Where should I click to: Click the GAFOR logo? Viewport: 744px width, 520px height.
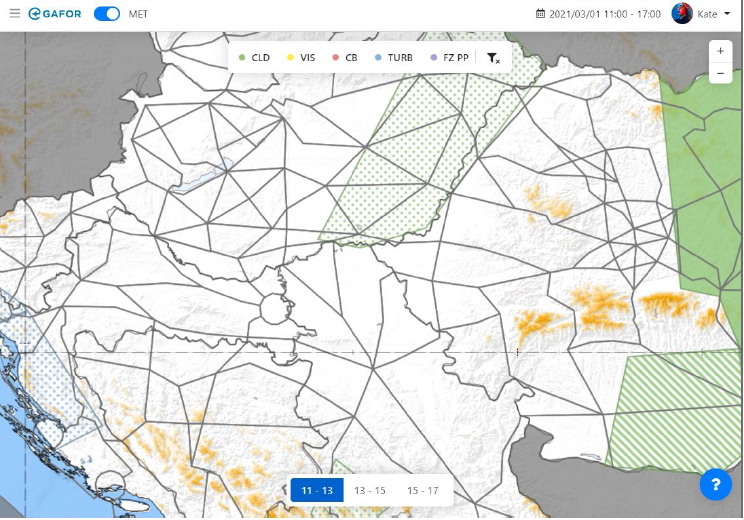55,14
